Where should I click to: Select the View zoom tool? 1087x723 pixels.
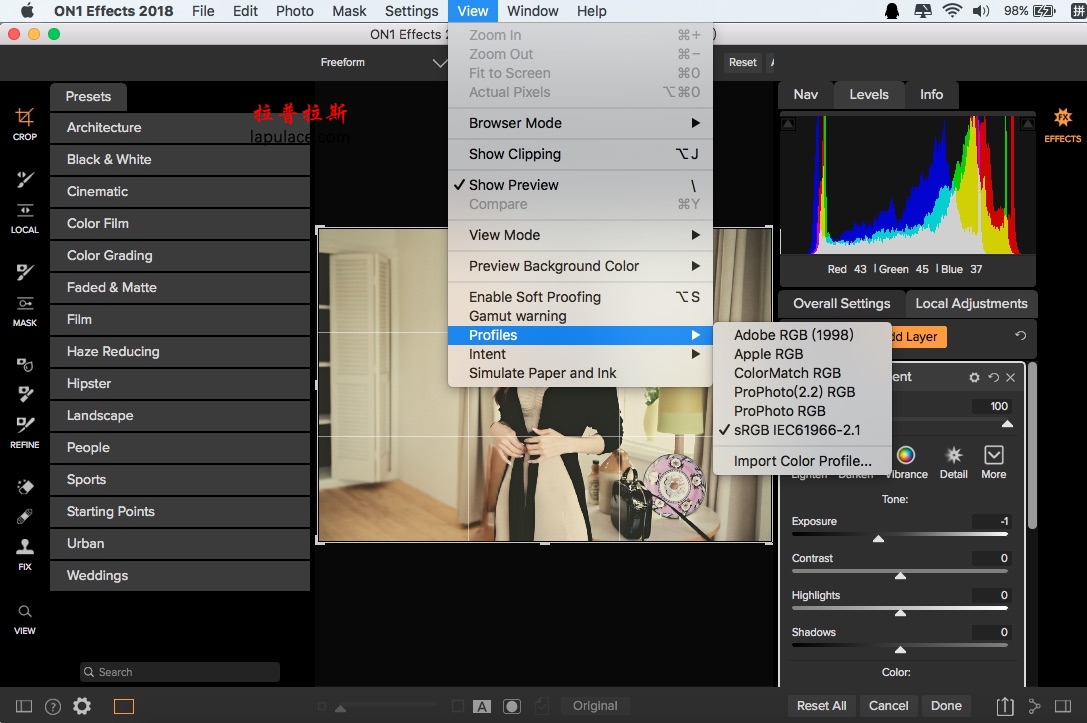pos(24,619)
